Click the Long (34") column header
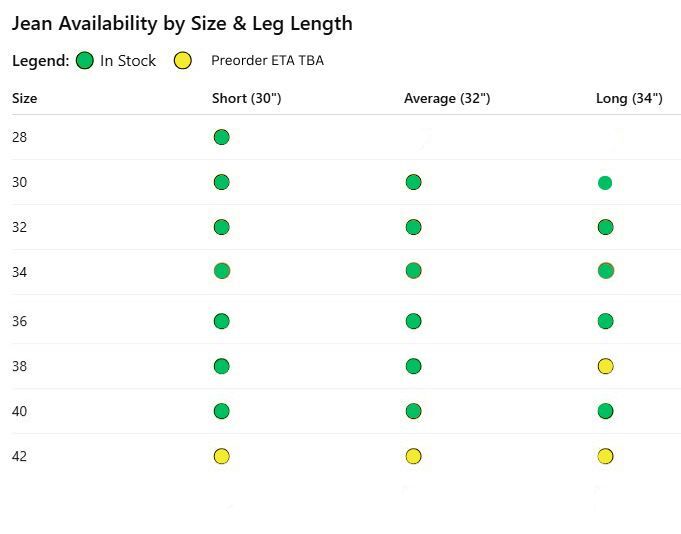 (629, 98)
